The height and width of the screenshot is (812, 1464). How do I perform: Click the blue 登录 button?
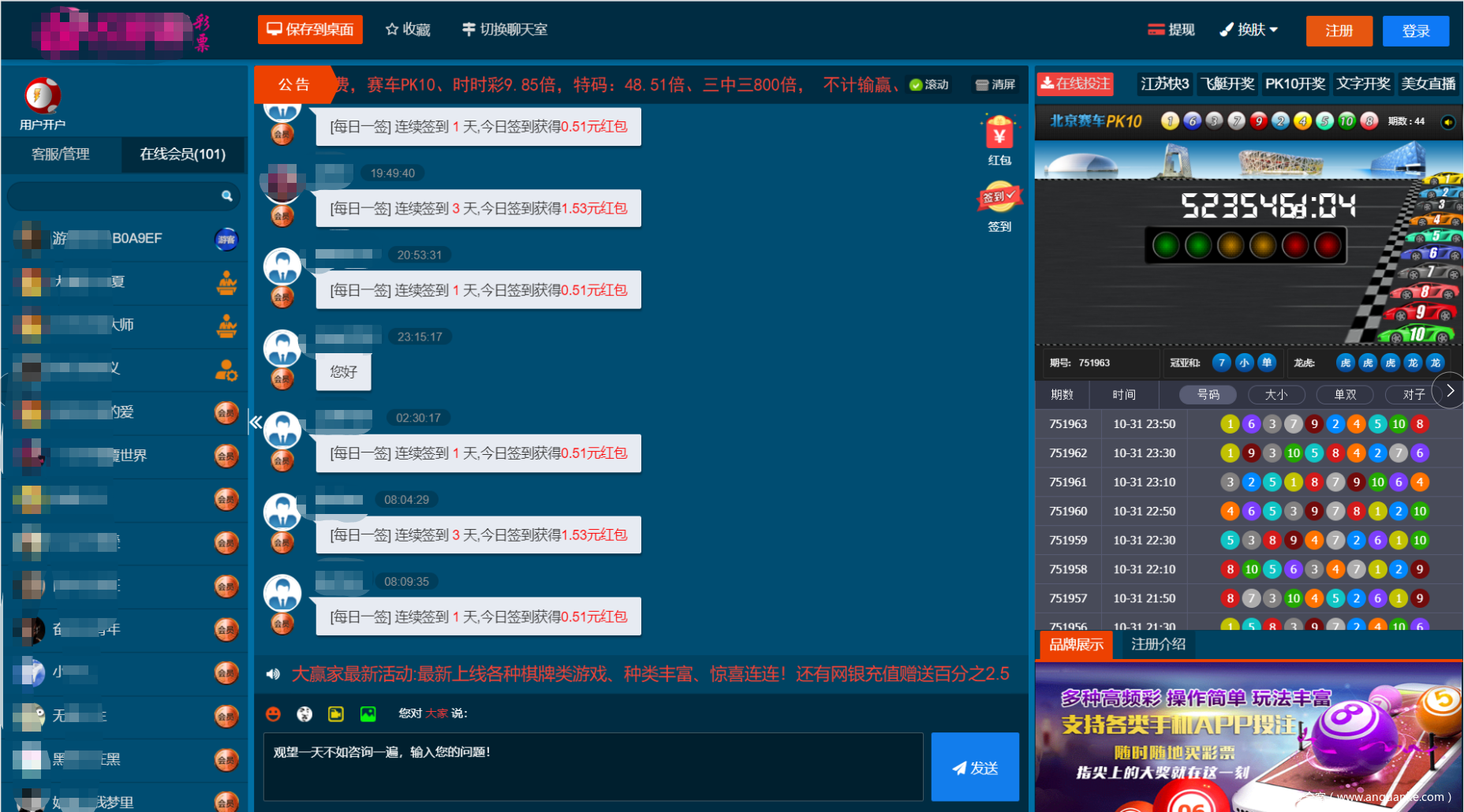coord(1416,31)
